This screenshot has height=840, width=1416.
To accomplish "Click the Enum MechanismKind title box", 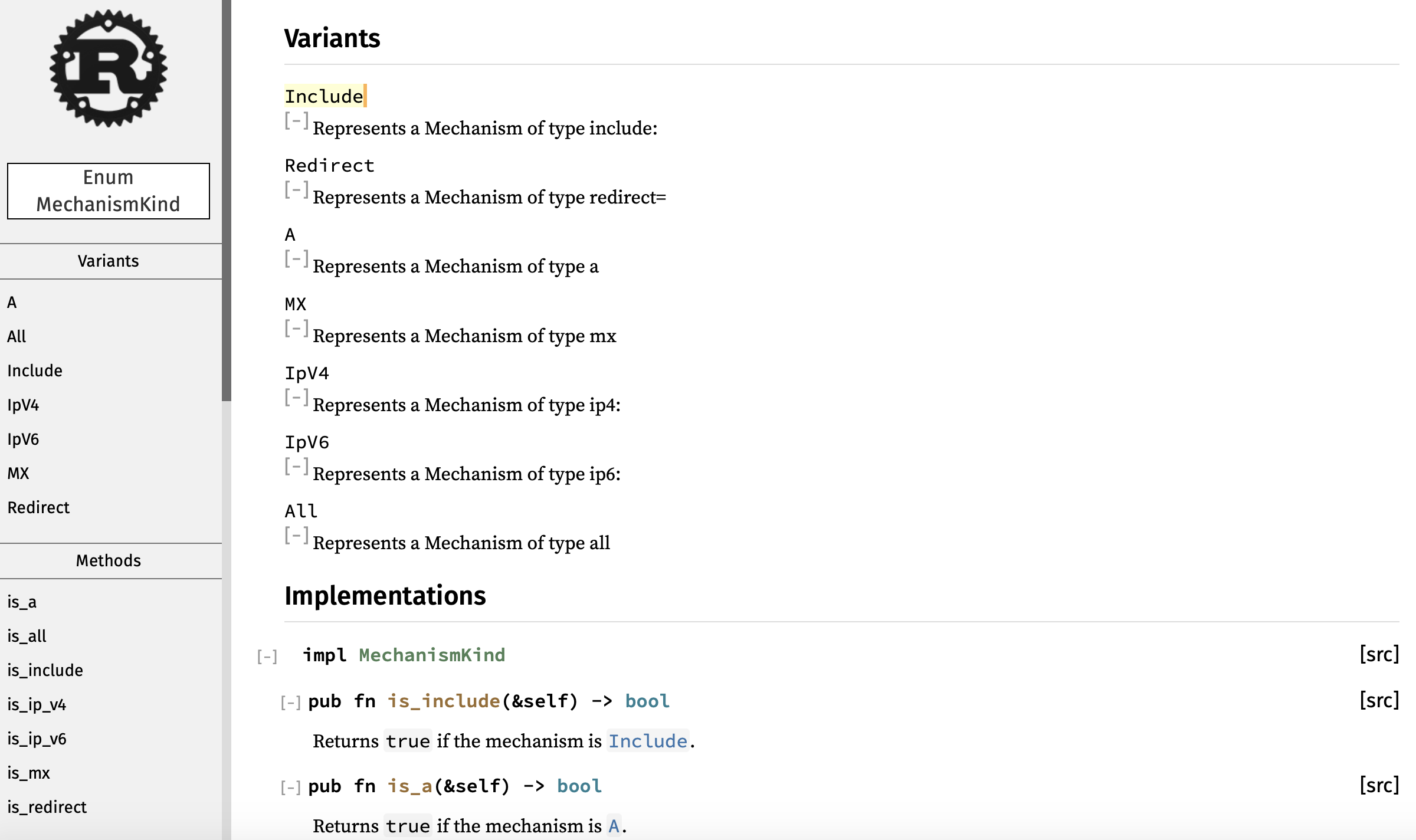I will pos(108,191).
